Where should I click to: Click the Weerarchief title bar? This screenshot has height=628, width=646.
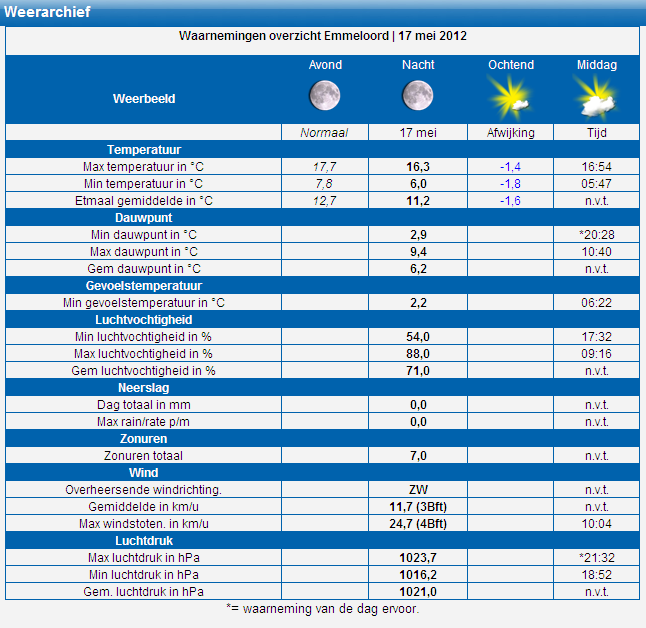48,12
